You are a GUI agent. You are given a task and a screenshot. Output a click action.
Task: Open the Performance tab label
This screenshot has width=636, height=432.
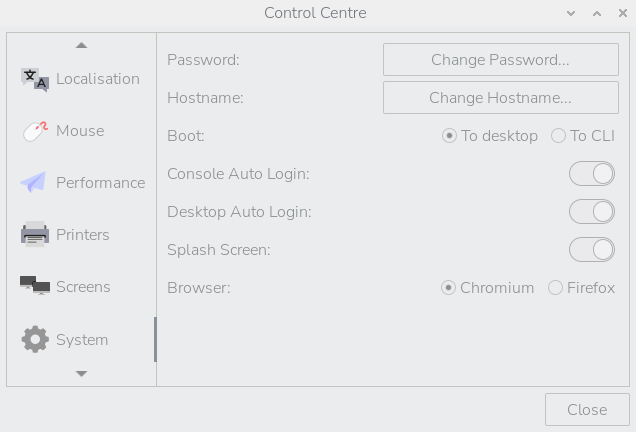click(x=100, y=183)
